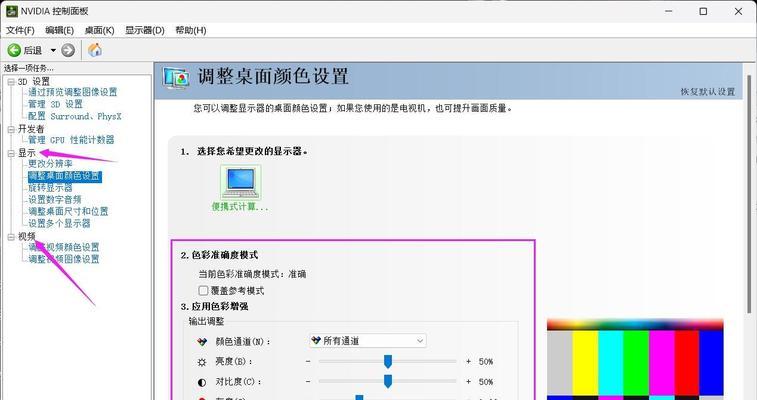The height and width of the screenshot is (400, 757).
Task: Collapse the 3D 设置 tree node
Action: point(11,82)
